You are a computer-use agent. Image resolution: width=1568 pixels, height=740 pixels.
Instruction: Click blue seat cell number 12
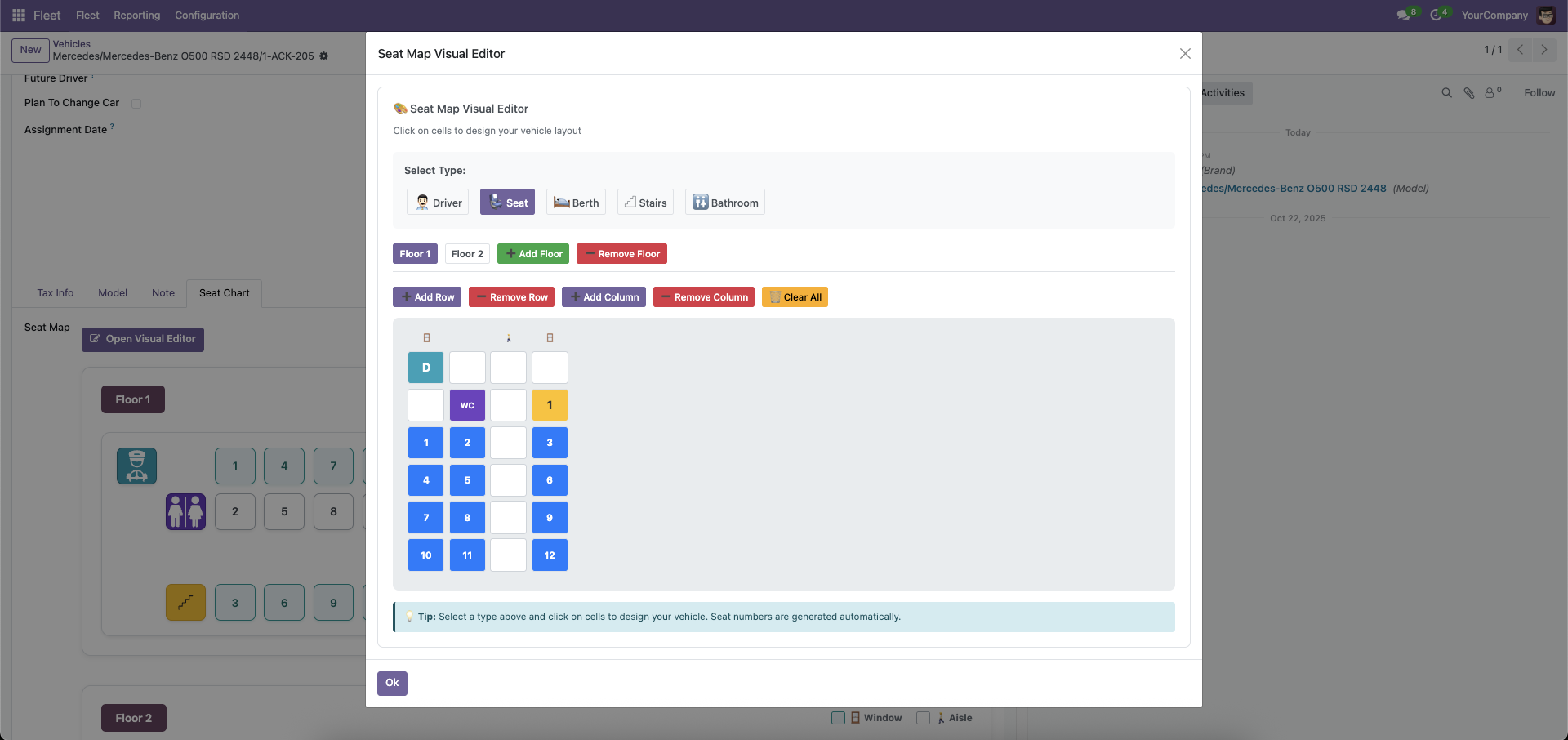pyautogui.click(x=550, y=555)
